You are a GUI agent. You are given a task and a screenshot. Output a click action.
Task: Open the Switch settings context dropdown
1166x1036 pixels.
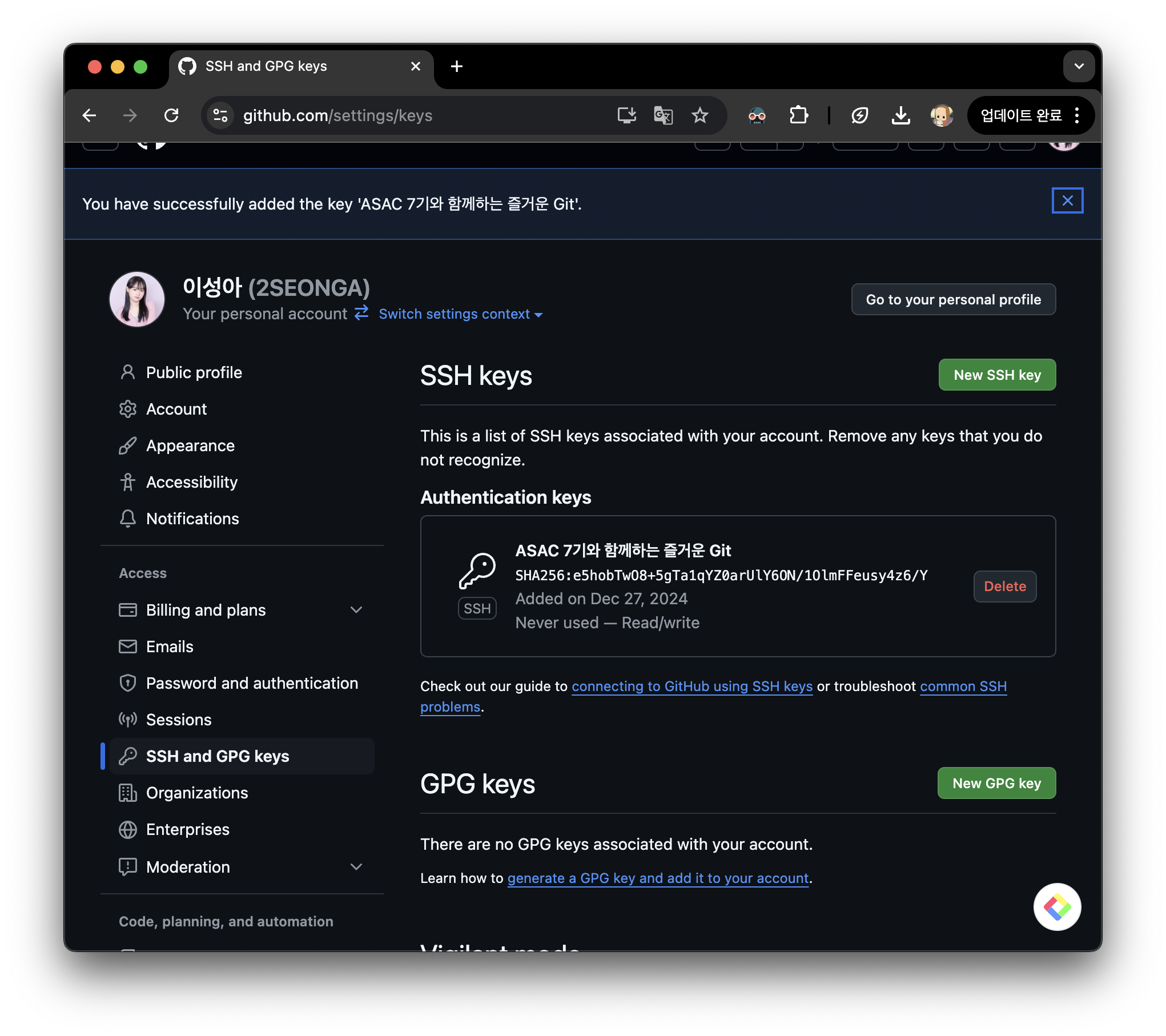[460, 314]
